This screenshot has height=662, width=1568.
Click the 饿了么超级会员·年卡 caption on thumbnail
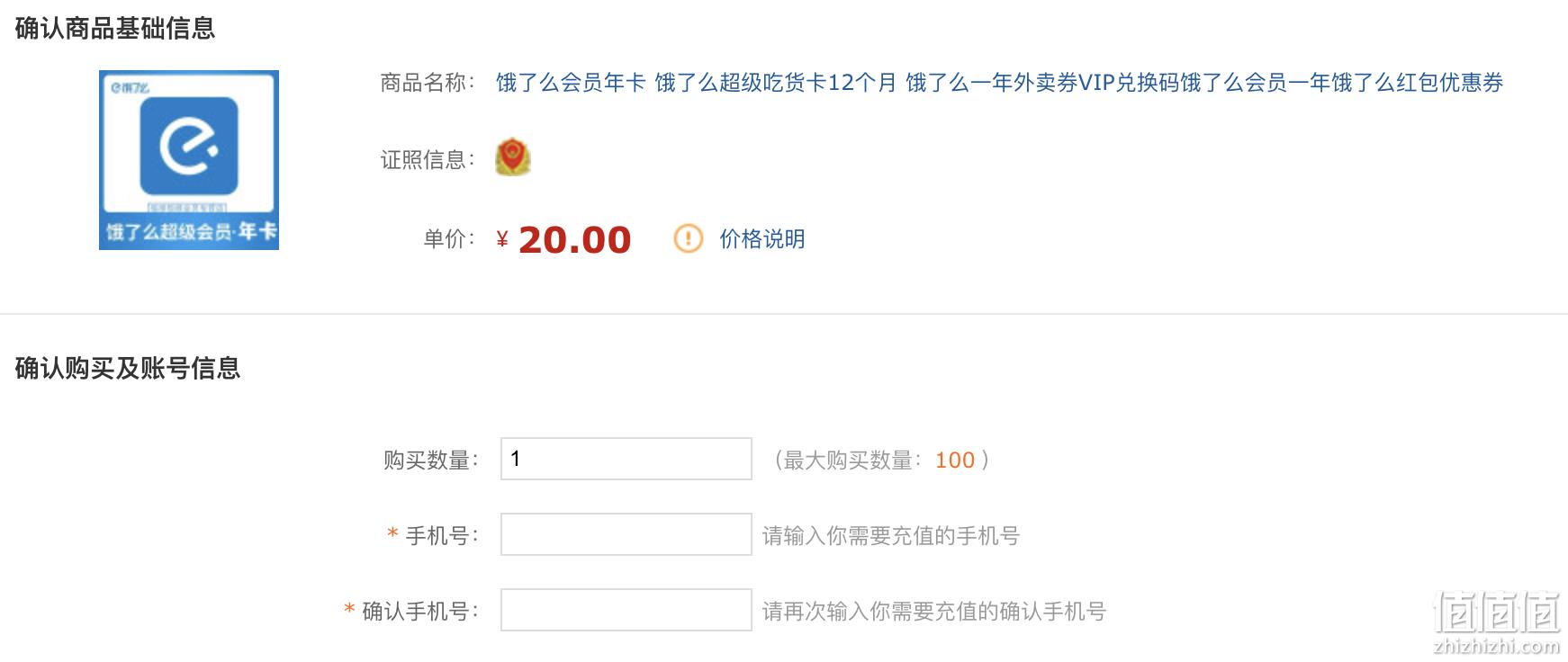pos(191,232)
